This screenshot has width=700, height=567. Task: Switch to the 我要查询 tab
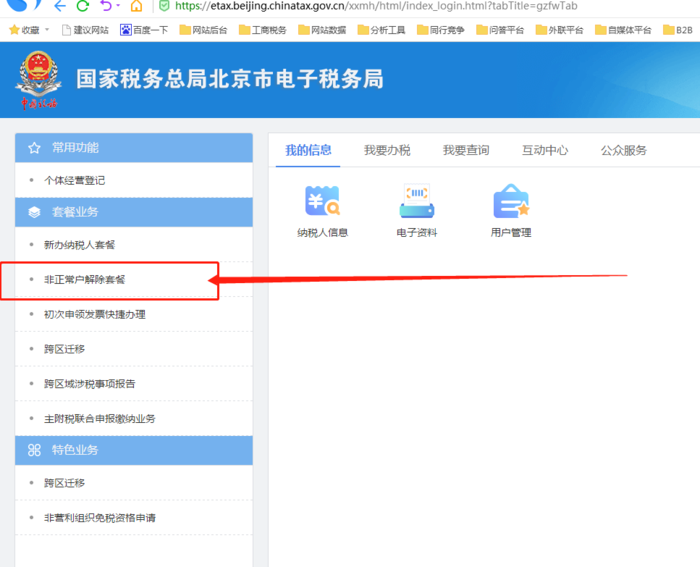pyautogui.click(x=466, y=150)
